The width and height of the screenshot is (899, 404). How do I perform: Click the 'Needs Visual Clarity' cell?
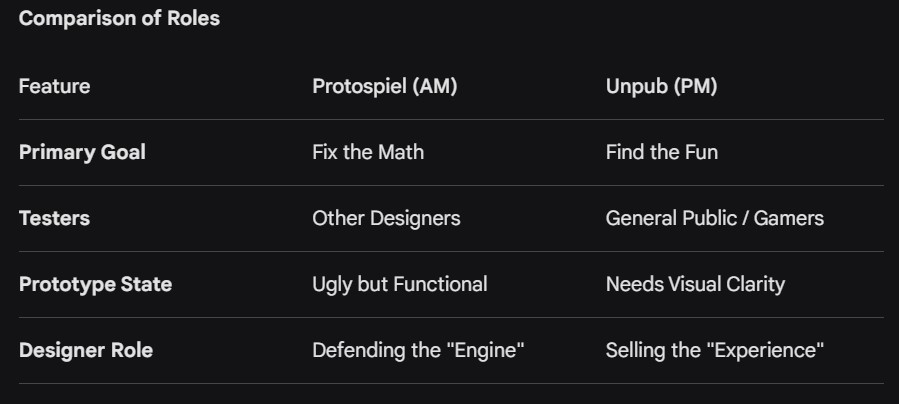695,284
